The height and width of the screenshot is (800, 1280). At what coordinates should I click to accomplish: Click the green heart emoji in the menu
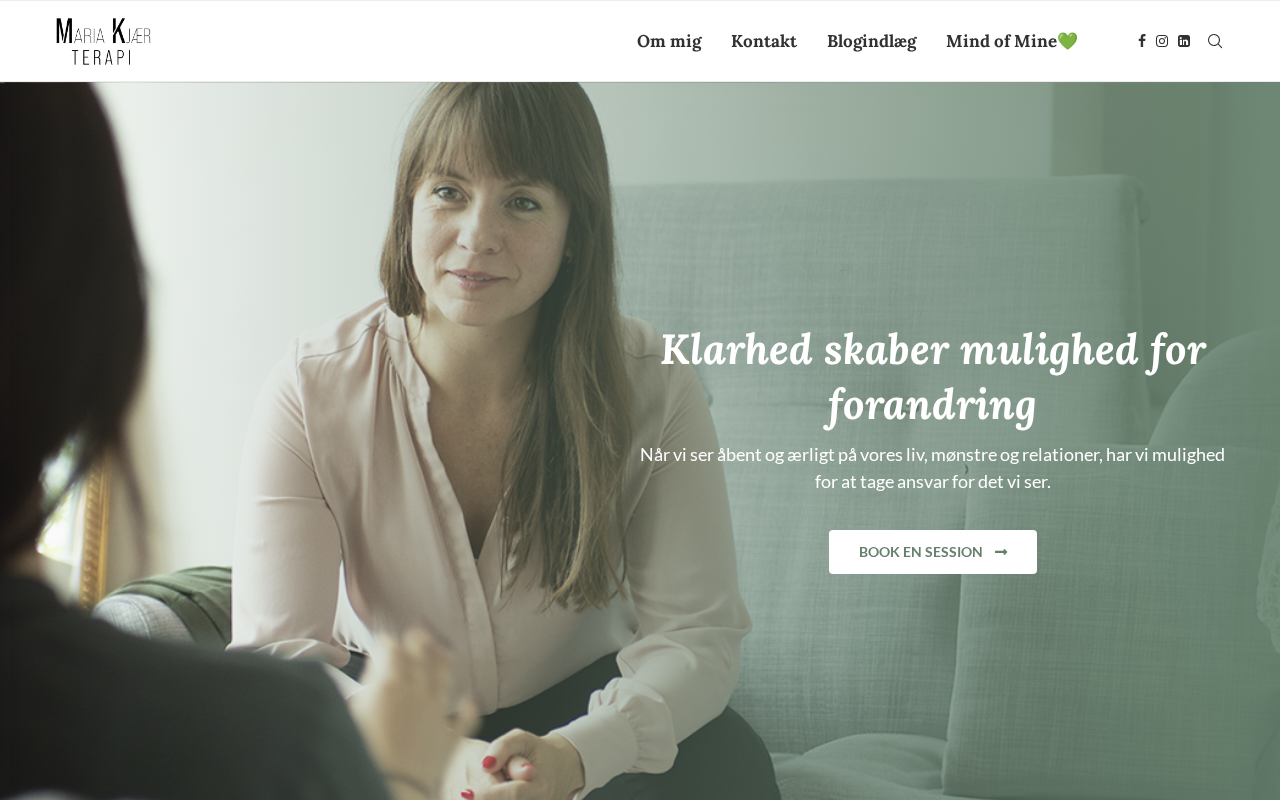click(x=1068, y=41)
